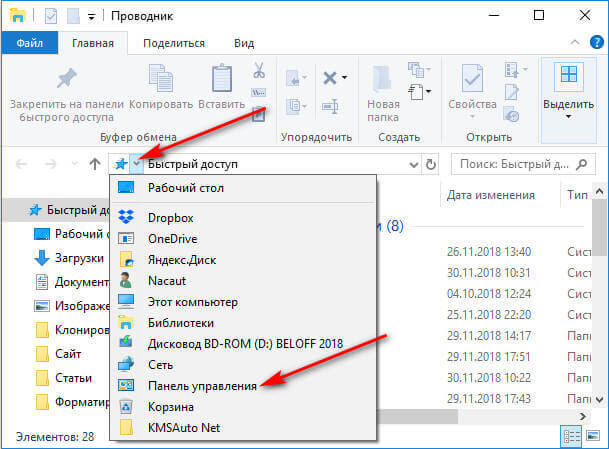This screenshot has width=609, height=449.
Task: Click the Быстрый доступ address bar text
Action: tap(193, 164)
